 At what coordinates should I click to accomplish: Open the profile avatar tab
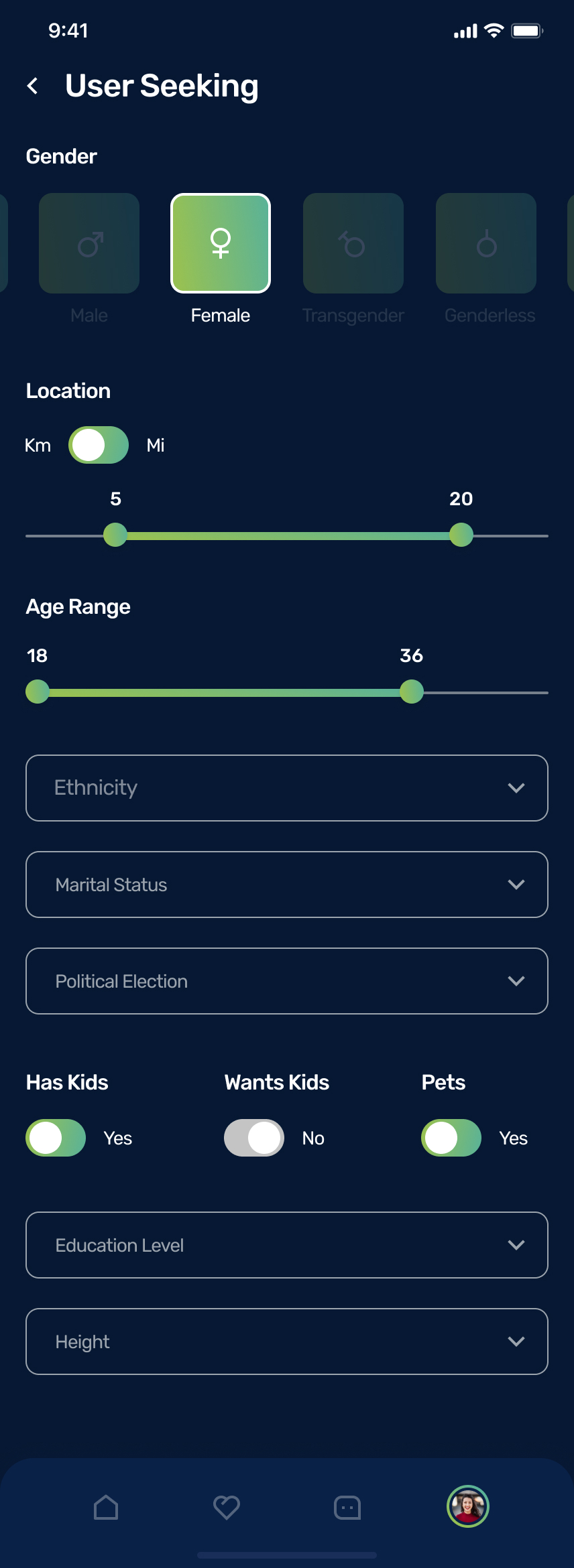[468, 1506]
